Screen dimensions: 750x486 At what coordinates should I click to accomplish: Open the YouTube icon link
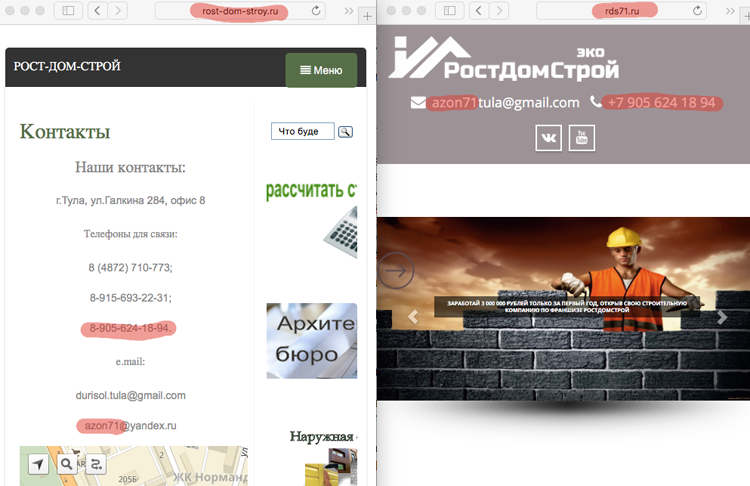(582, 138)
